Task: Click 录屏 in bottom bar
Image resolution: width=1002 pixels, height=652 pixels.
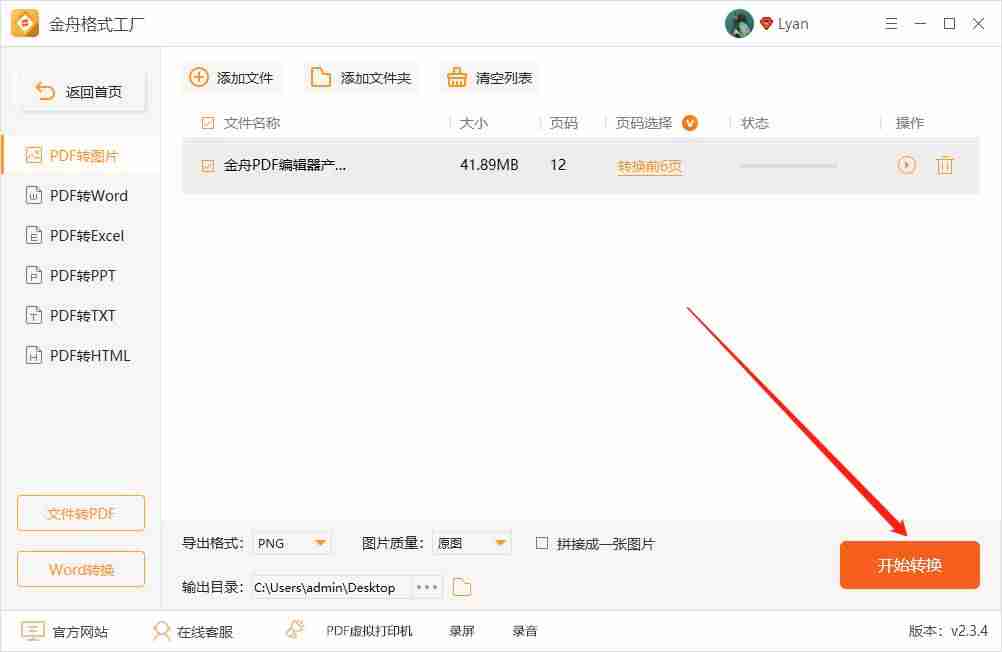Action: [462, 632]
